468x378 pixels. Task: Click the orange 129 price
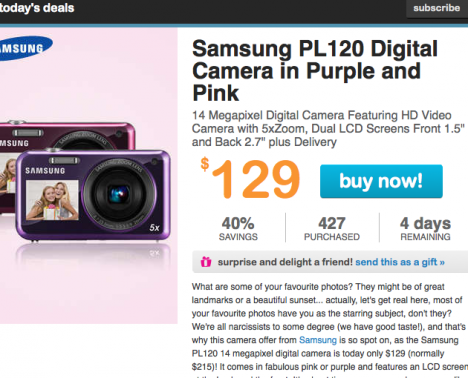point(256,179)
